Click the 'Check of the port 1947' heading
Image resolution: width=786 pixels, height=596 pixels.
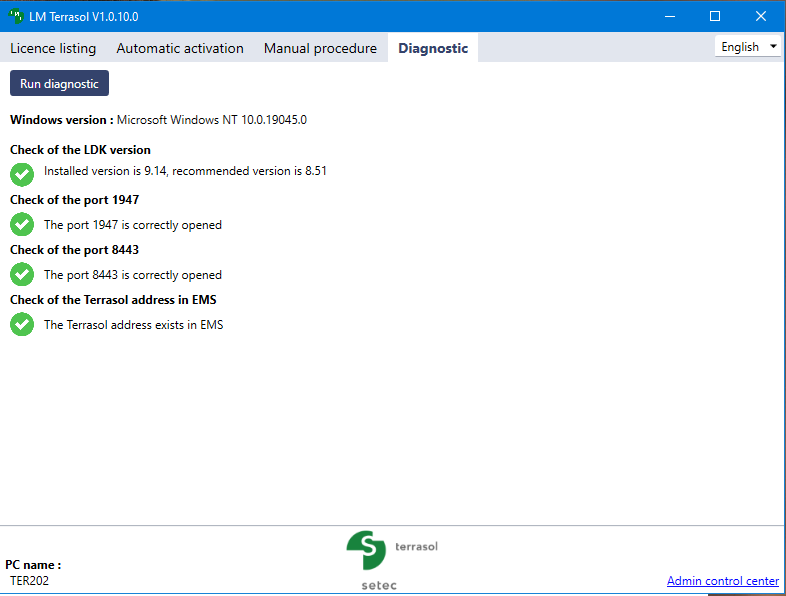click(74, 200)
